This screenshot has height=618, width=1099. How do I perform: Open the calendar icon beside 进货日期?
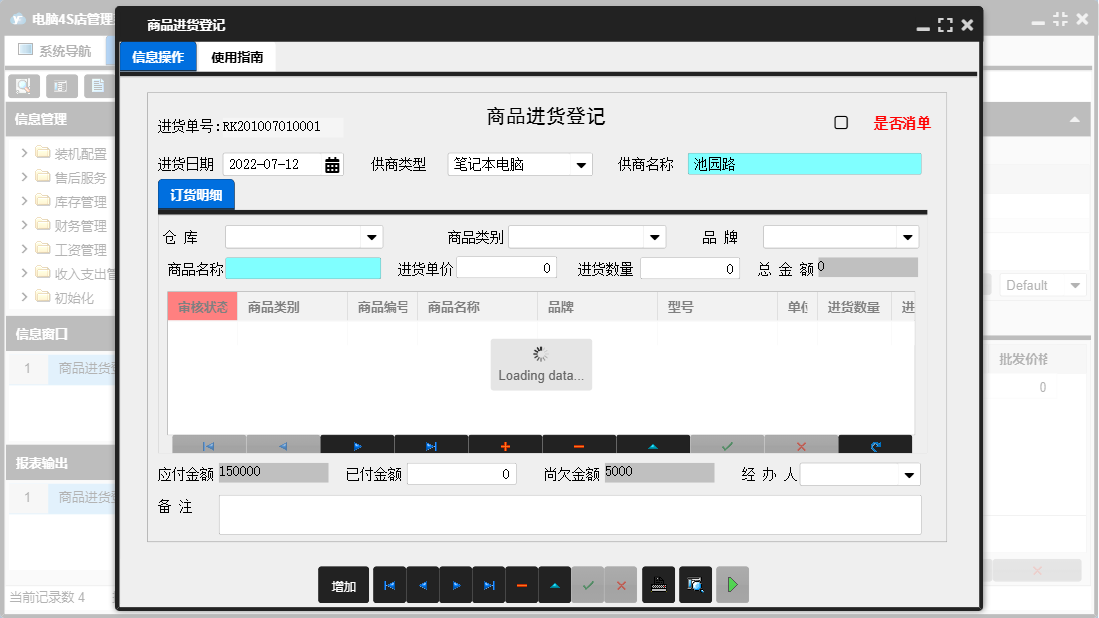pyautogui.click(x=330, y=164)
